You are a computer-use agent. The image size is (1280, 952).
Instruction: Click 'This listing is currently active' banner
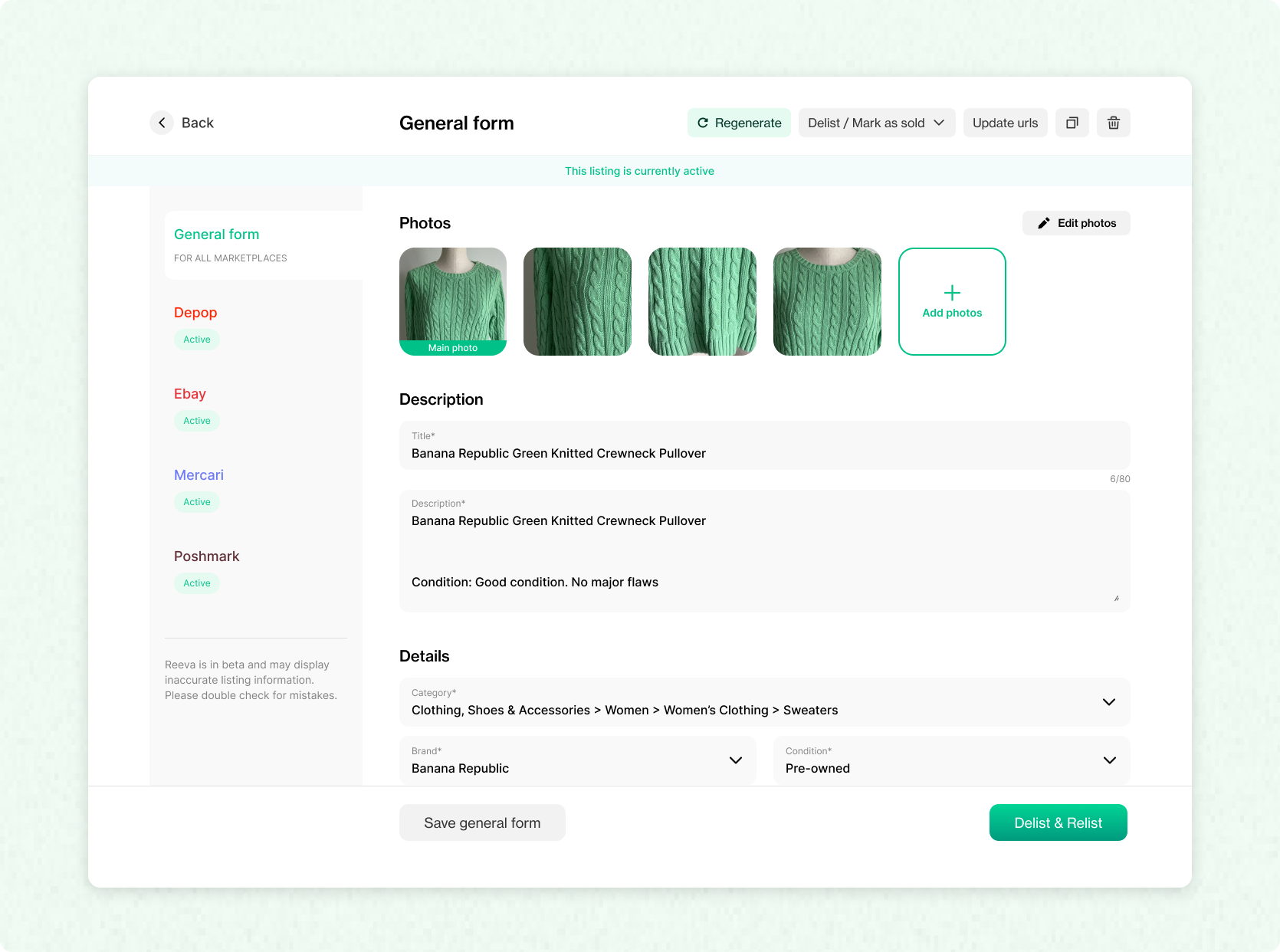640,171
